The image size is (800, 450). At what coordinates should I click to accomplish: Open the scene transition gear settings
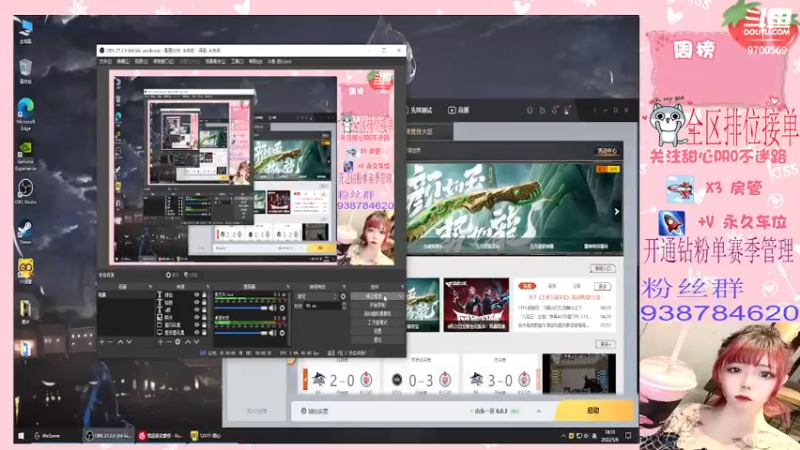point(343,296)
